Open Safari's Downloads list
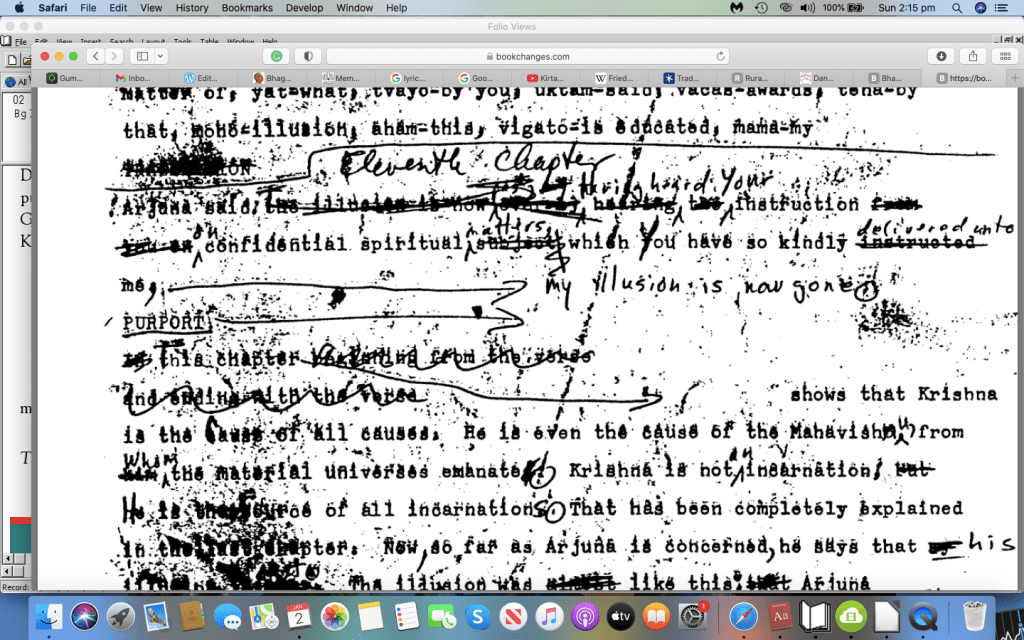This screenshot has height=640, width=1024. click(x=942, y=56)
